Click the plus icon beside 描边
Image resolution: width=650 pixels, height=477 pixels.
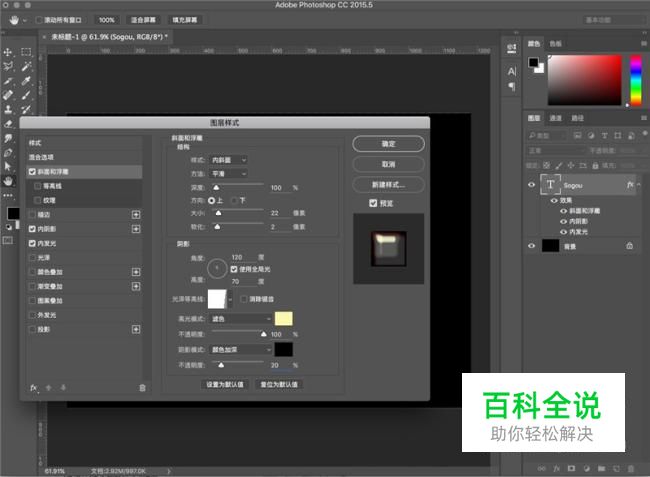click(x=136, y=215)
